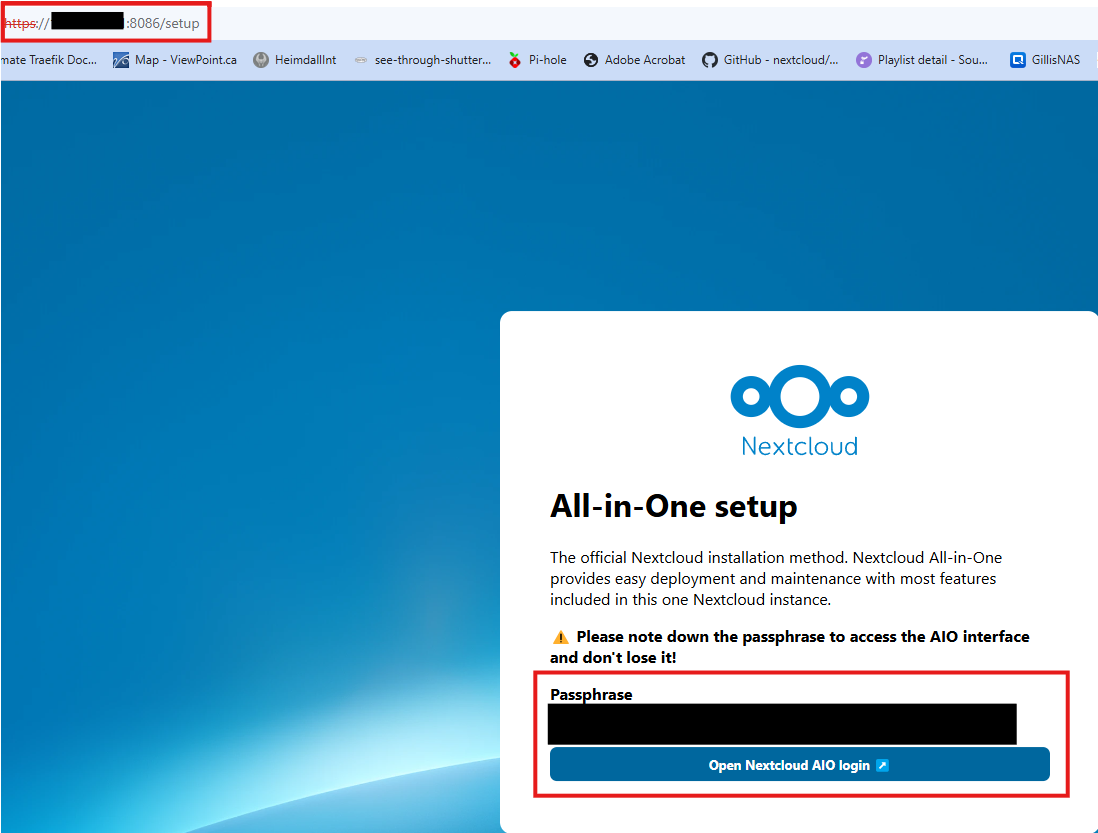Click the 'All-in-One setup' heading

674,507
